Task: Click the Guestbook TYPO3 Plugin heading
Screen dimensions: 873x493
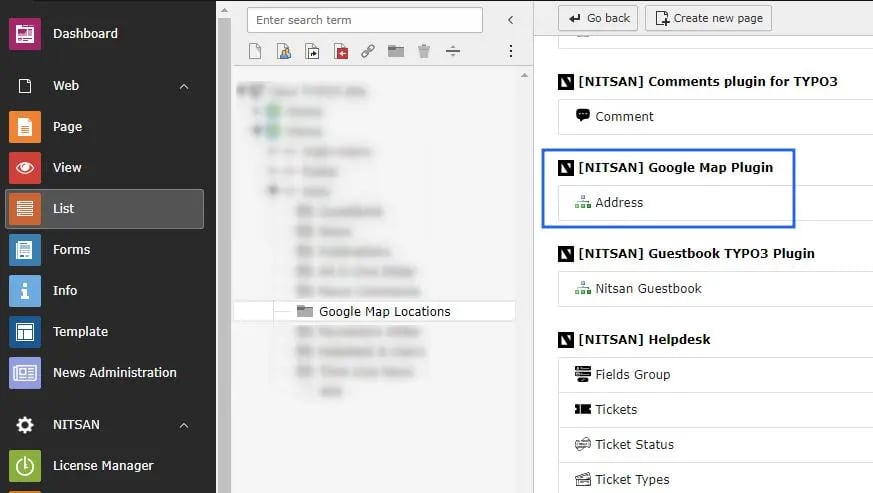Action: 697,253
